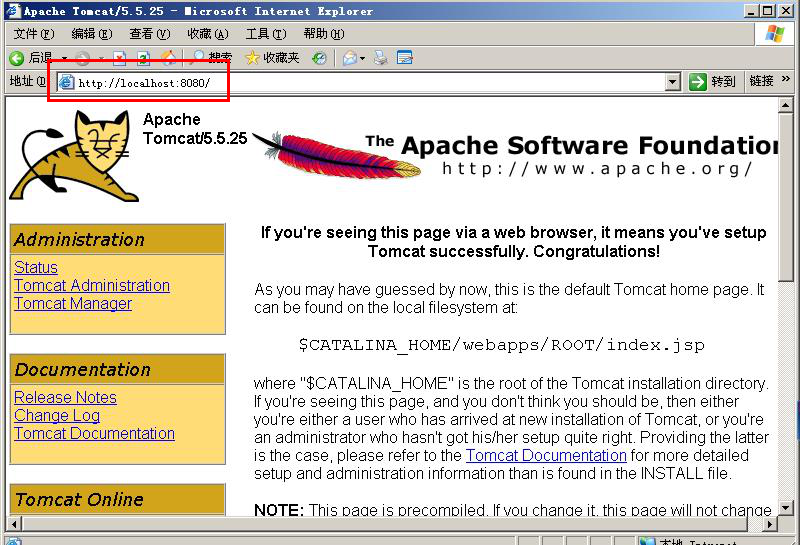Click the Mail envelope icon
Image resolution: width=800 pixels, height=545 pixels.
pos(350,58)
